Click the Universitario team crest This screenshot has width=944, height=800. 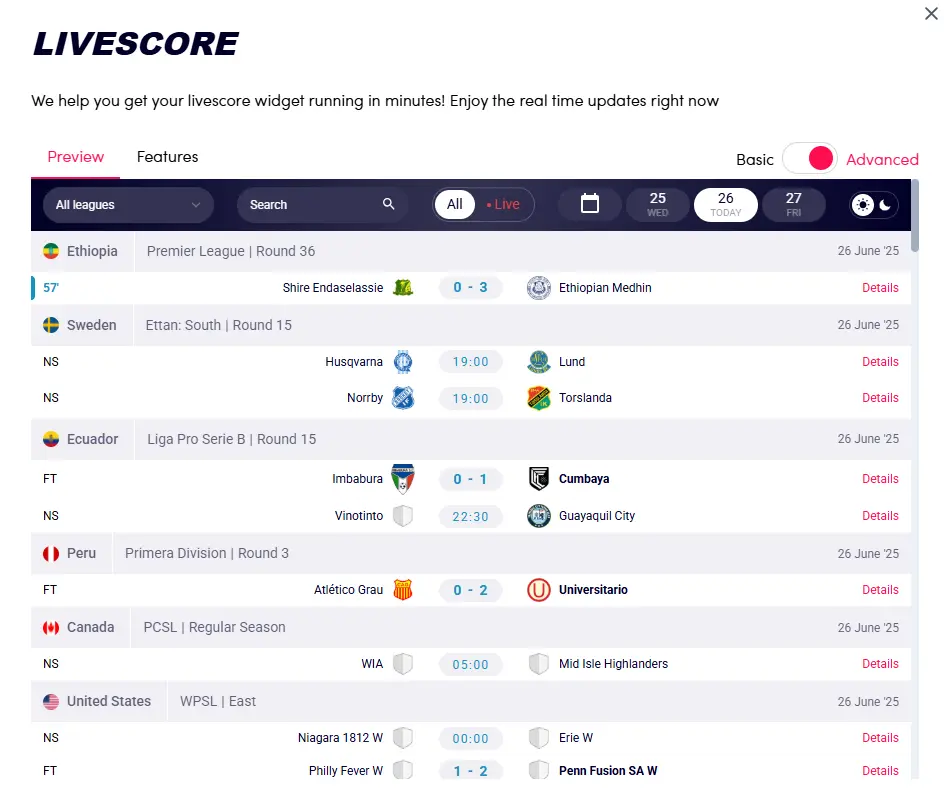[x=539, y=590]
